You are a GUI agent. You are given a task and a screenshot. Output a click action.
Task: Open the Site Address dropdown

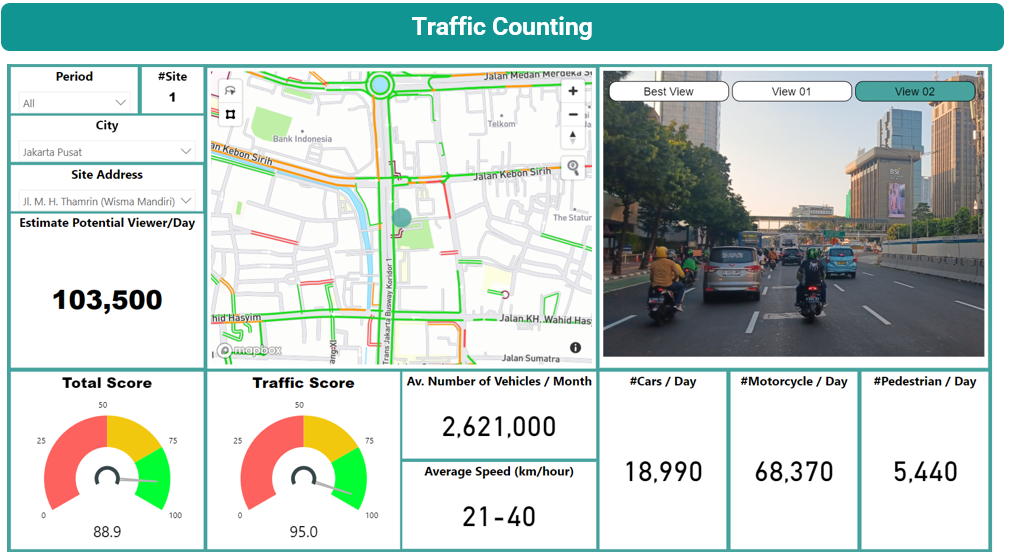click(x=107, y=201)
